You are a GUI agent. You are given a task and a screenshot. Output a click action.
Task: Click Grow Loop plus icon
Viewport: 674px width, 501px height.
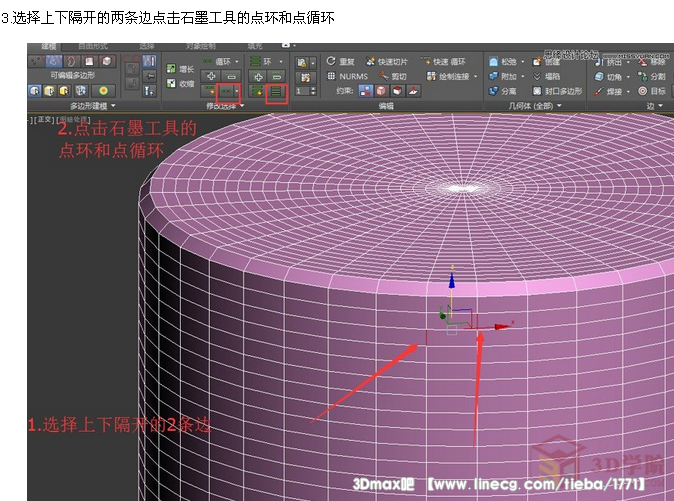tap(210, 76)
